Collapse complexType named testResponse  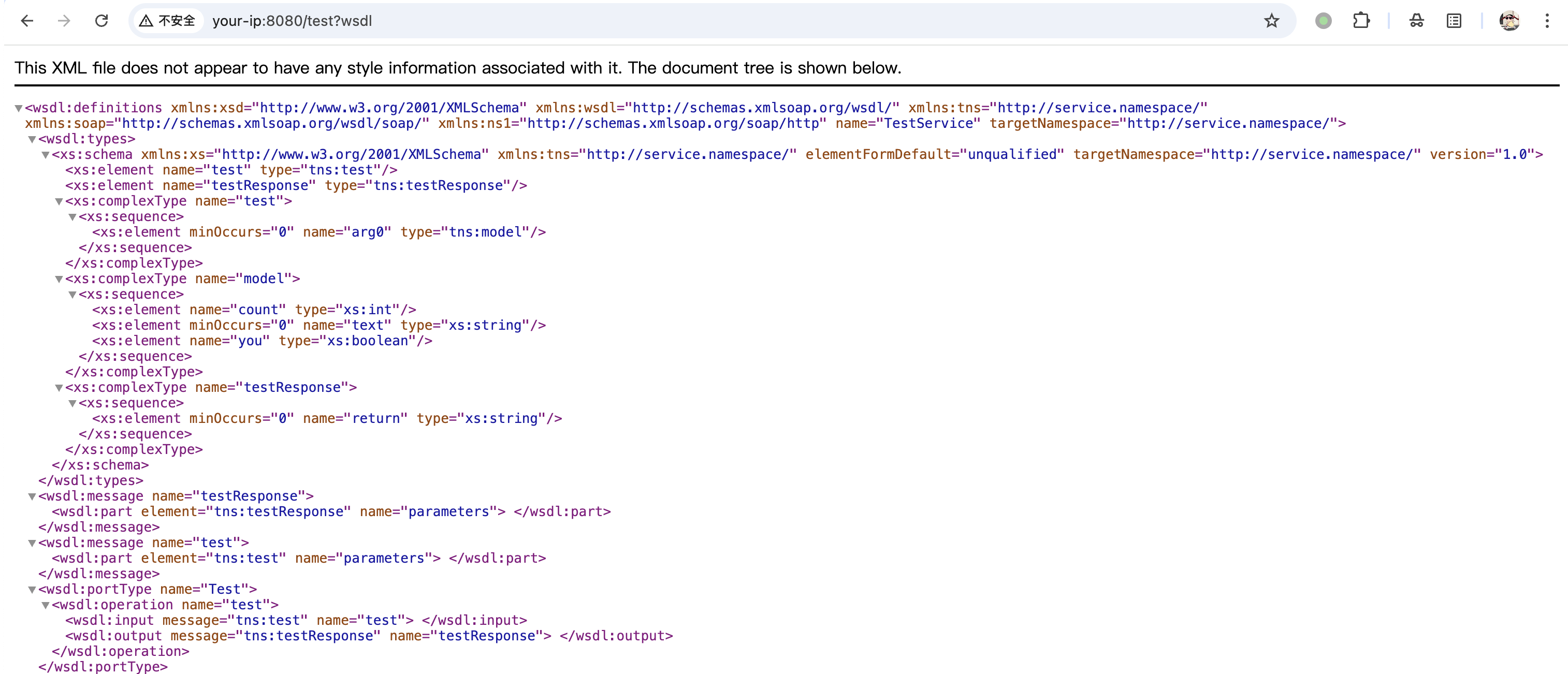pos(59,388)
